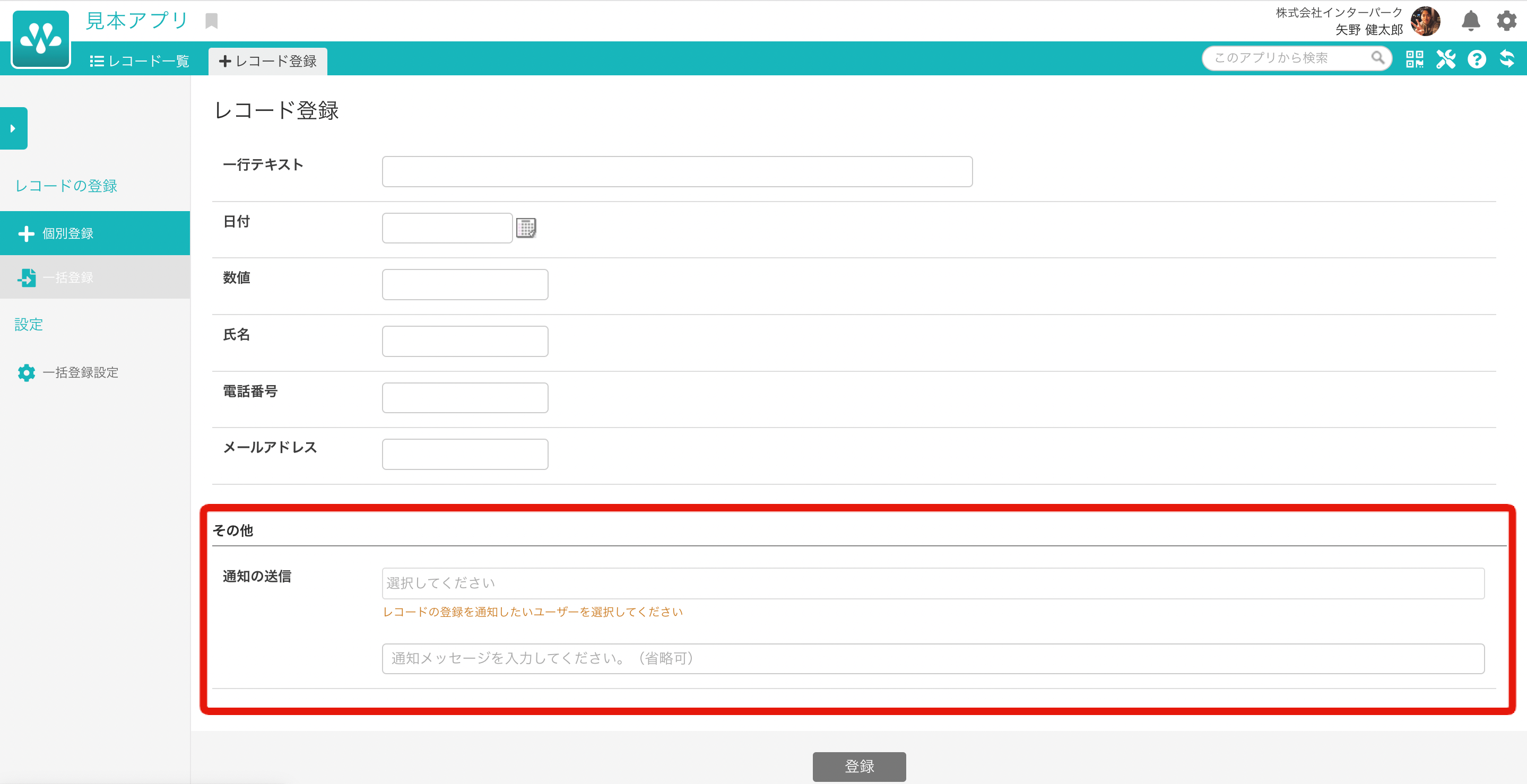Click the QR code icon
The width and height of the screenshot is (1527, 784).
click(x=1415, y=59)
